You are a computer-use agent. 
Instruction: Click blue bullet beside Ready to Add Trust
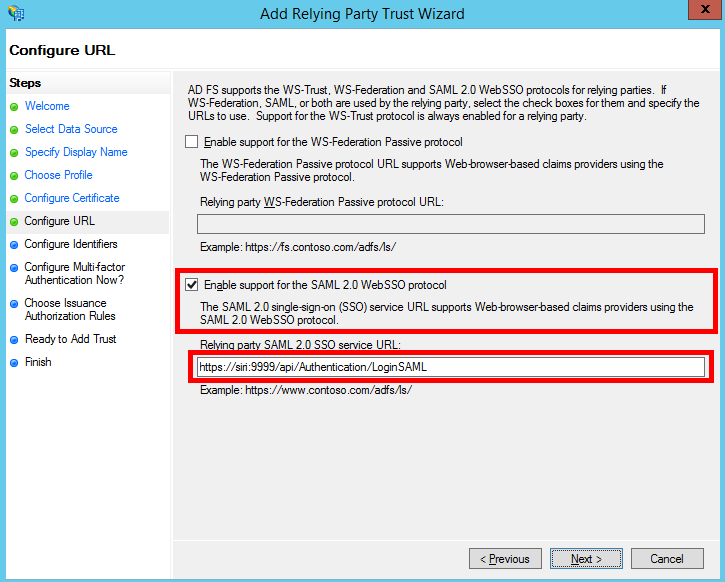(x=14, y=340)
